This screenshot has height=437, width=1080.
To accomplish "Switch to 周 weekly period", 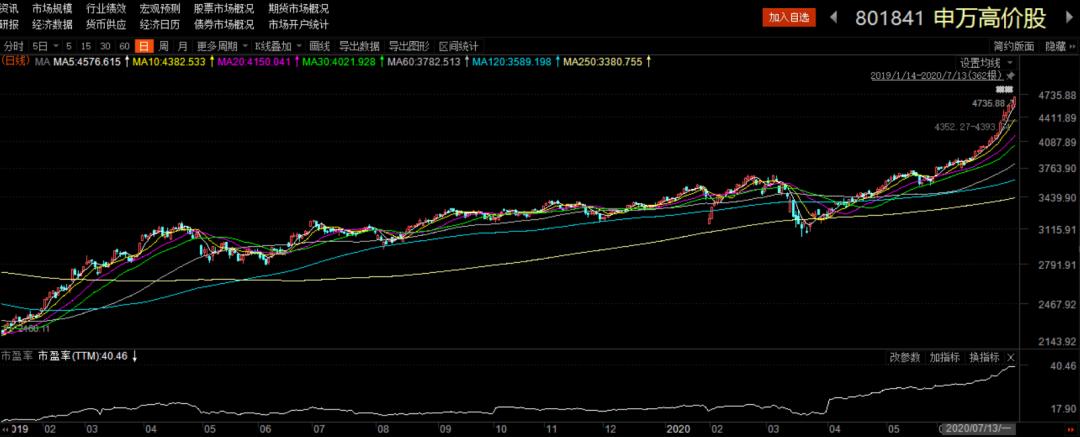I will [163, 46].
